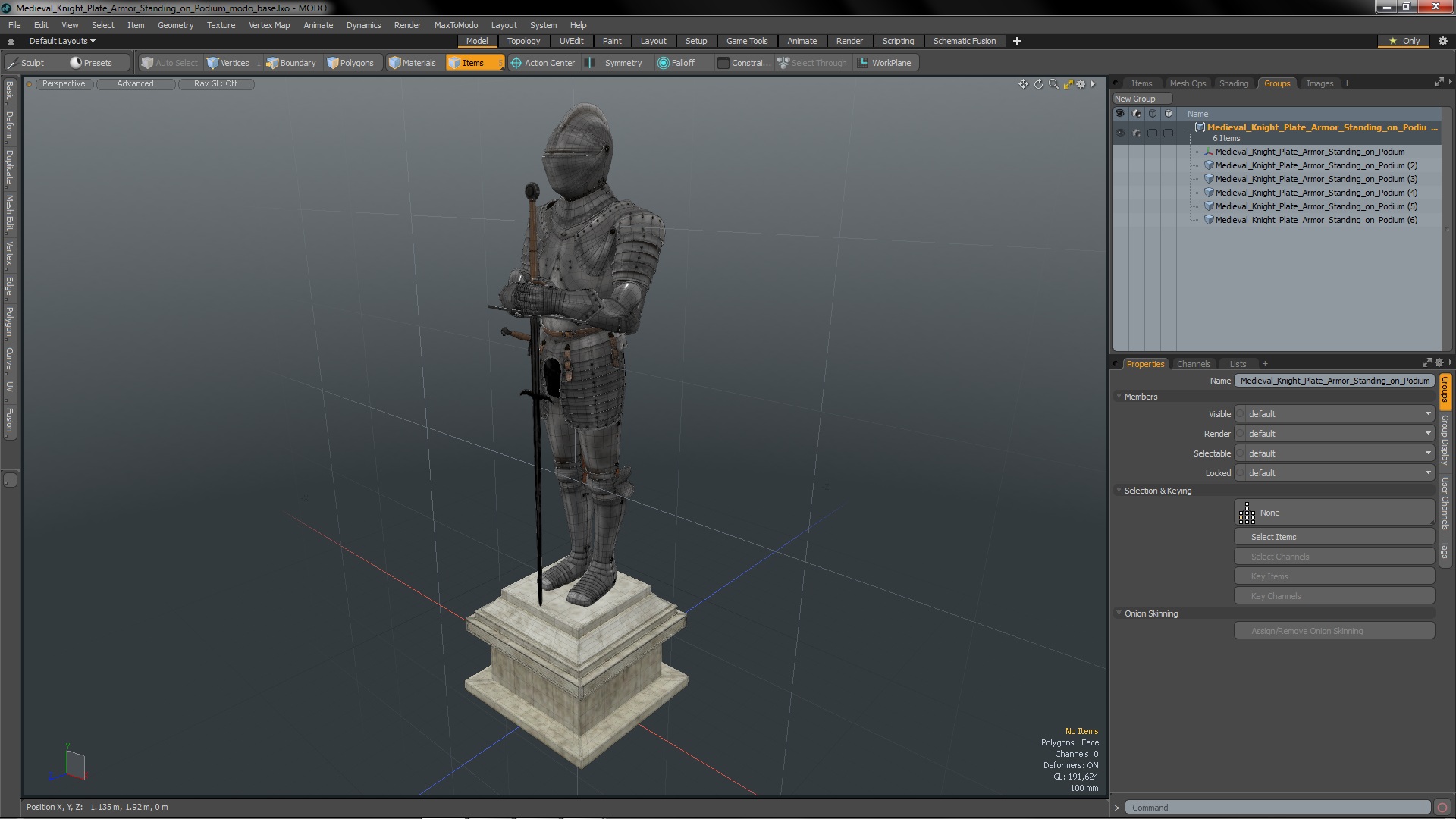Switch to the Shading tab
The height and width of the screenshot is (819, 1456).
point(1233,83)
